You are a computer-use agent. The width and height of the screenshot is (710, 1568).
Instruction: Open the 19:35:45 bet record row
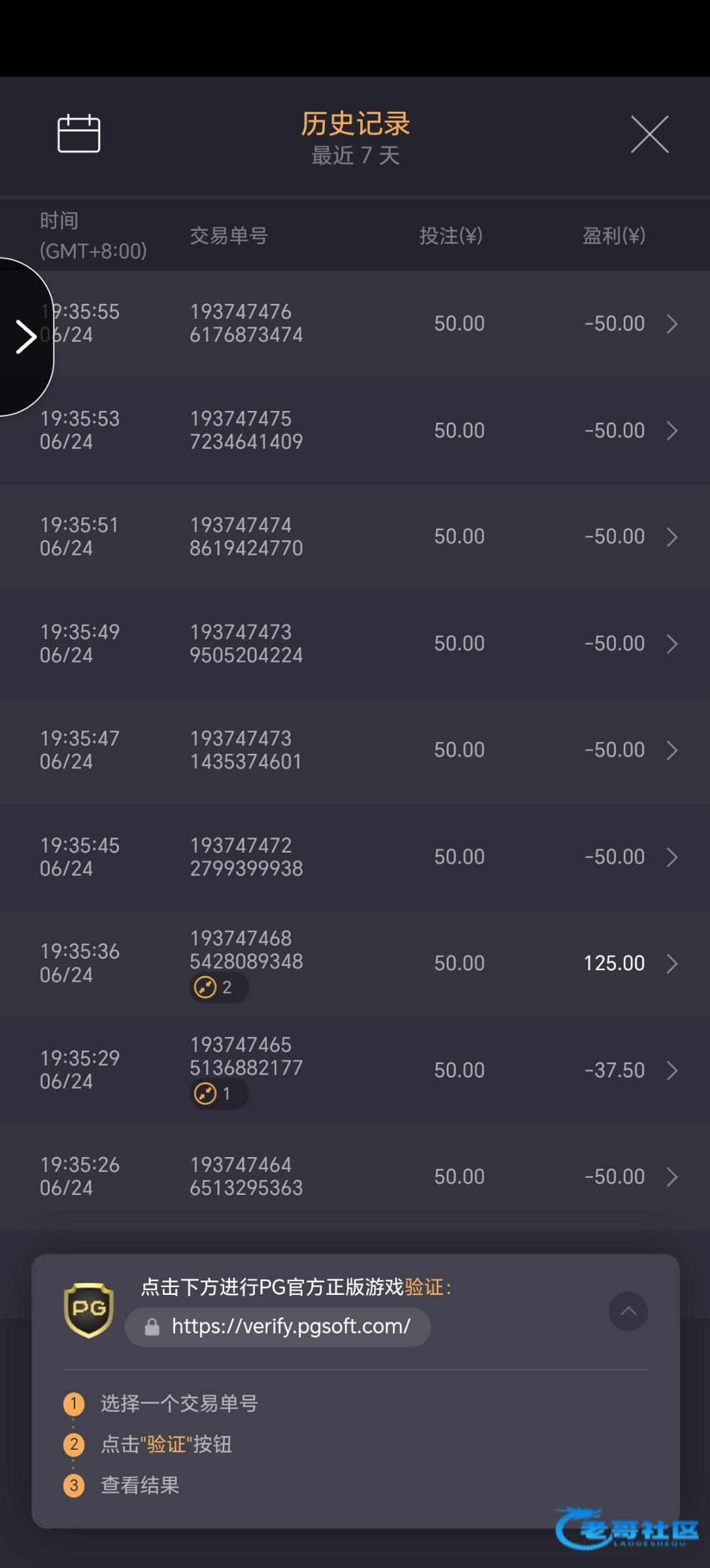click(353, 857)
